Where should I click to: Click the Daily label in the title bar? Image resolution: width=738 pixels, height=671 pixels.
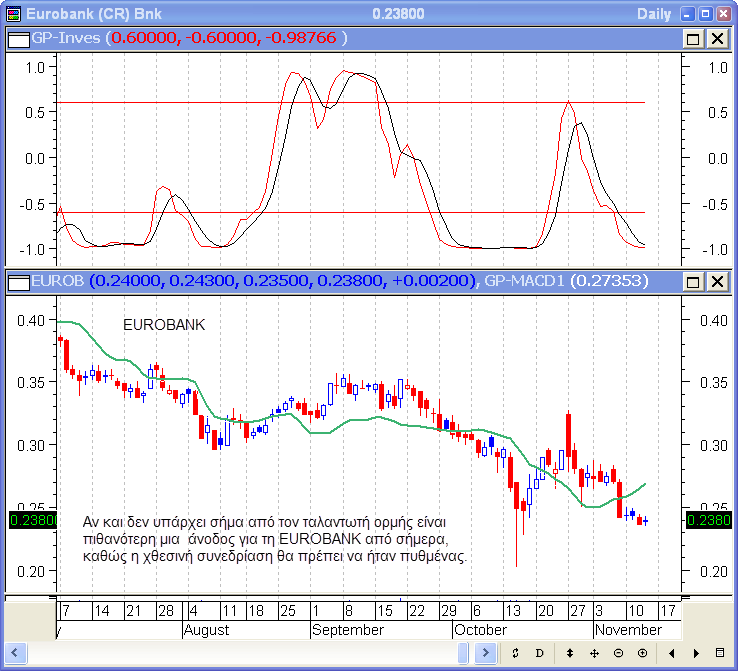656,13
